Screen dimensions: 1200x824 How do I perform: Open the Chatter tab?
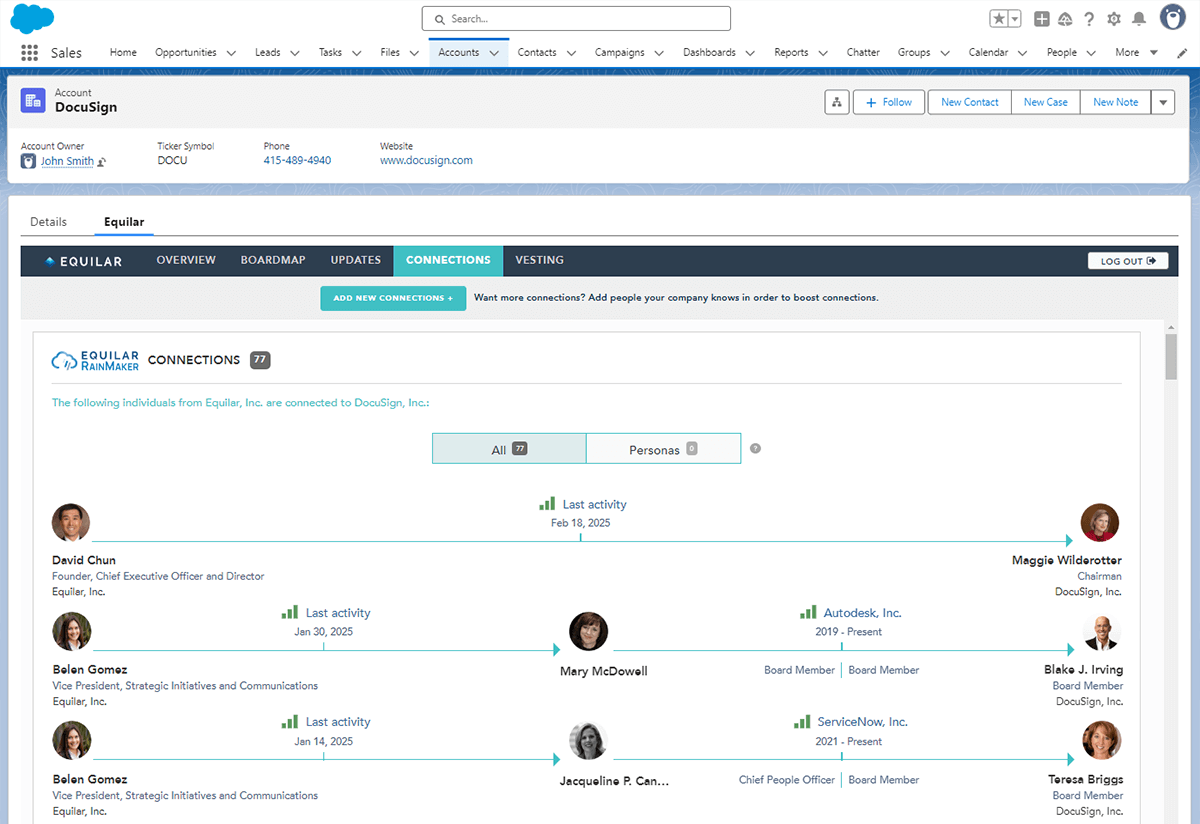tap(863, 53)
